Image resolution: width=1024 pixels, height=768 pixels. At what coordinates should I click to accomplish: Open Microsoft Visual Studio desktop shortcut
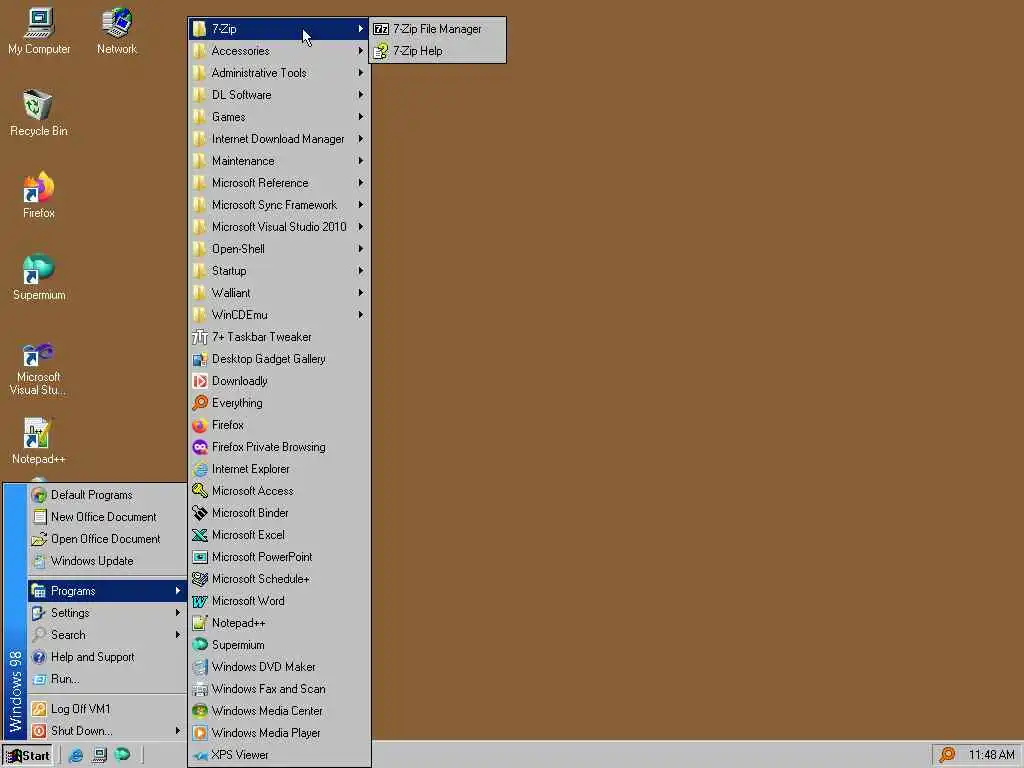point(39,369)
